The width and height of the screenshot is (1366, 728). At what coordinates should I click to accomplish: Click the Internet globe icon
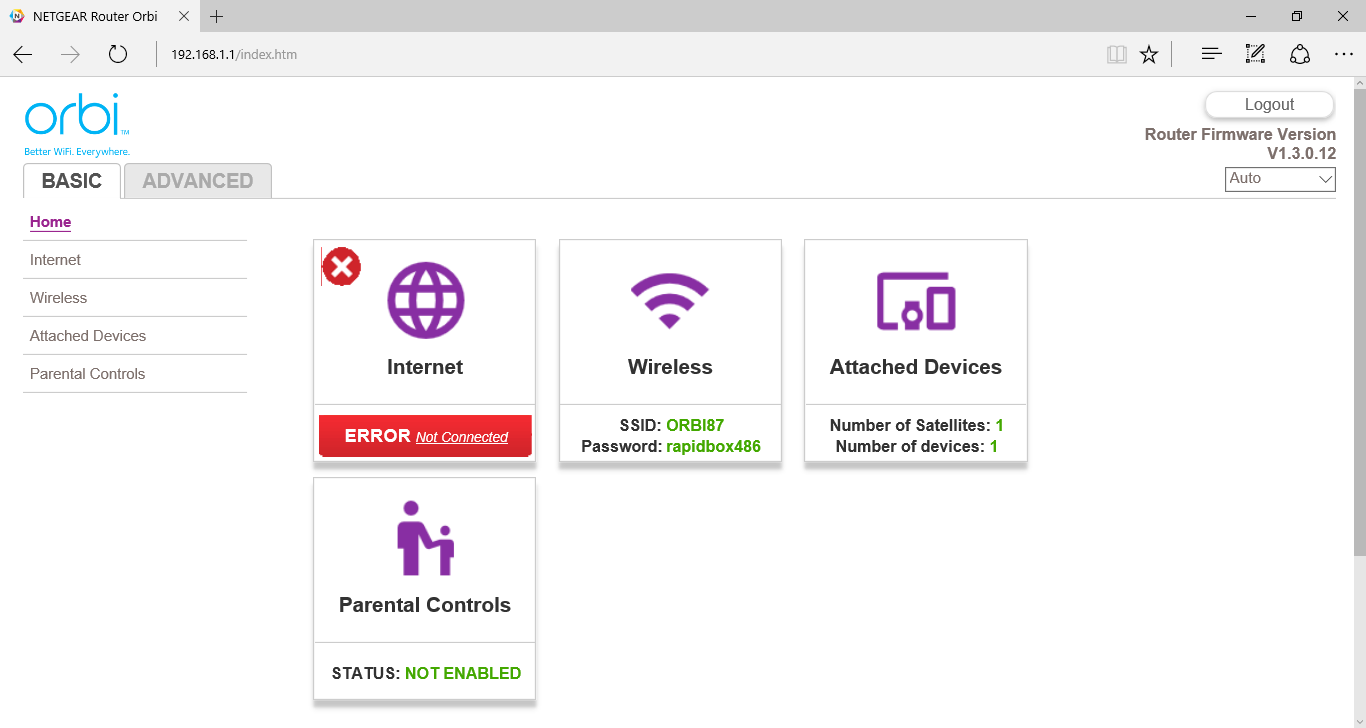click(x=425, y=299)
